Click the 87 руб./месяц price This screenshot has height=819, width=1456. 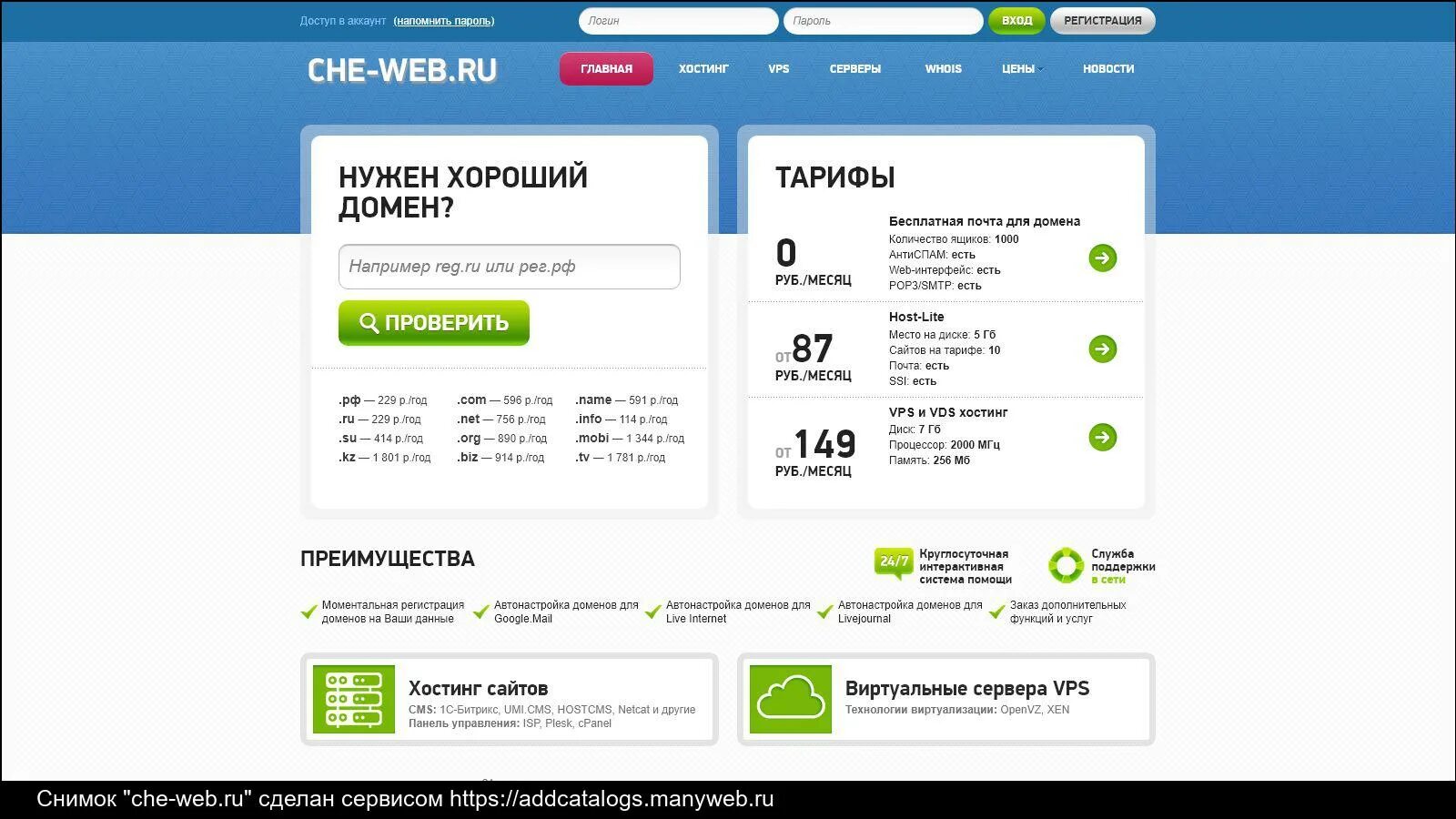pos(814,357)
